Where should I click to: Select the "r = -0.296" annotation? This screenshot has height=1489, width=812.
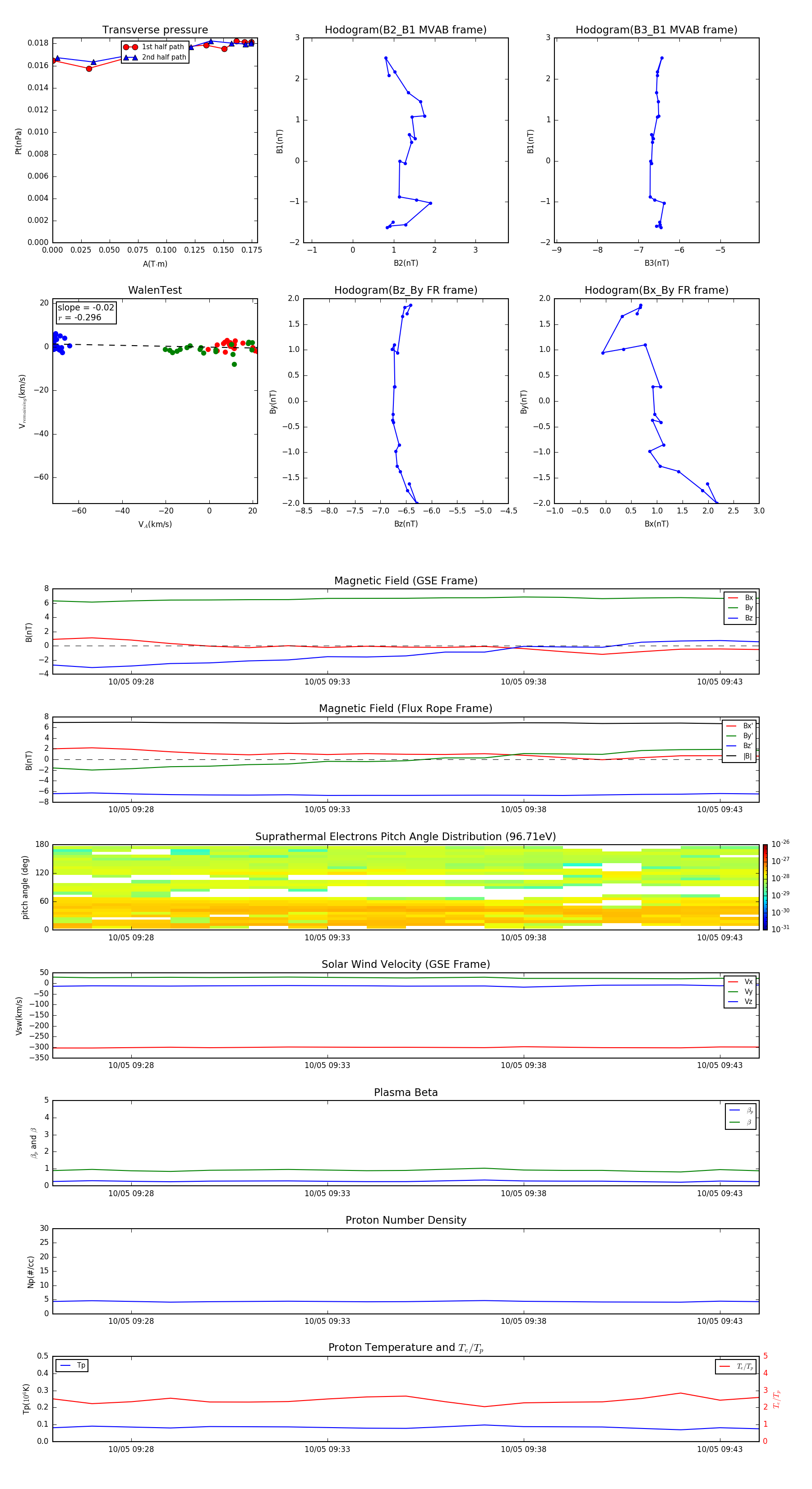coord(80,317)
